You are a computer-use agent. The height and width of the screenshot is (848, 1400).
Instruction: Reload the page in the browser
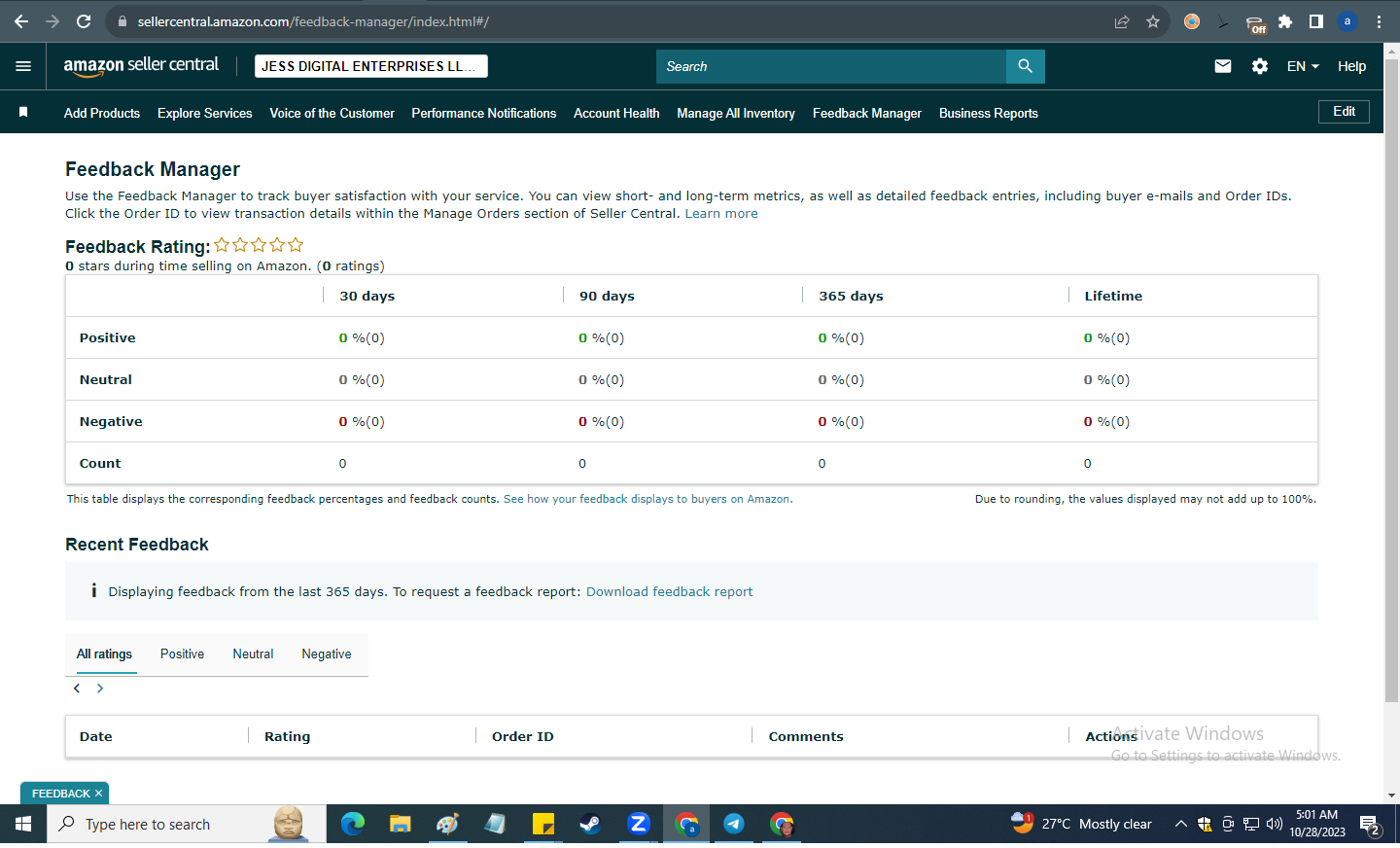[84, 21]
